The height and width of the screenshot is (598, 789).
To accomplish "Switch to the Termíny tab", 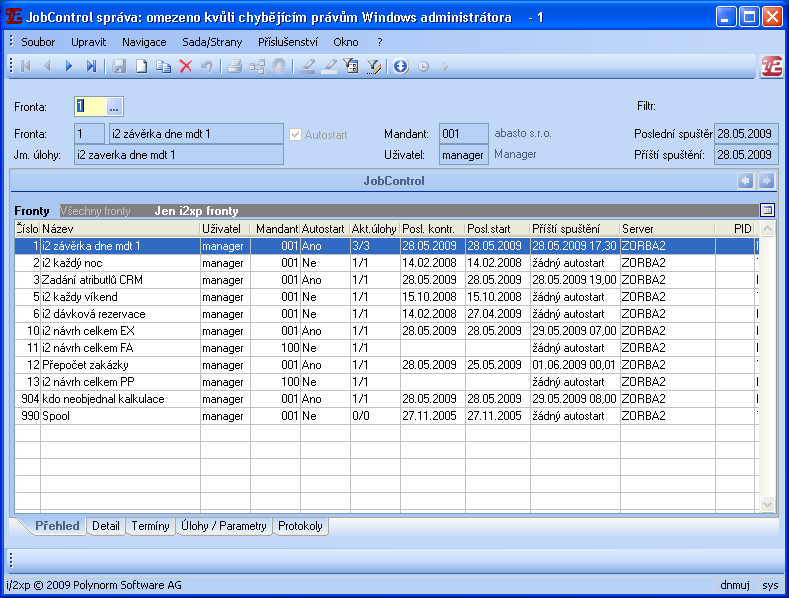I will coord(150,526).
